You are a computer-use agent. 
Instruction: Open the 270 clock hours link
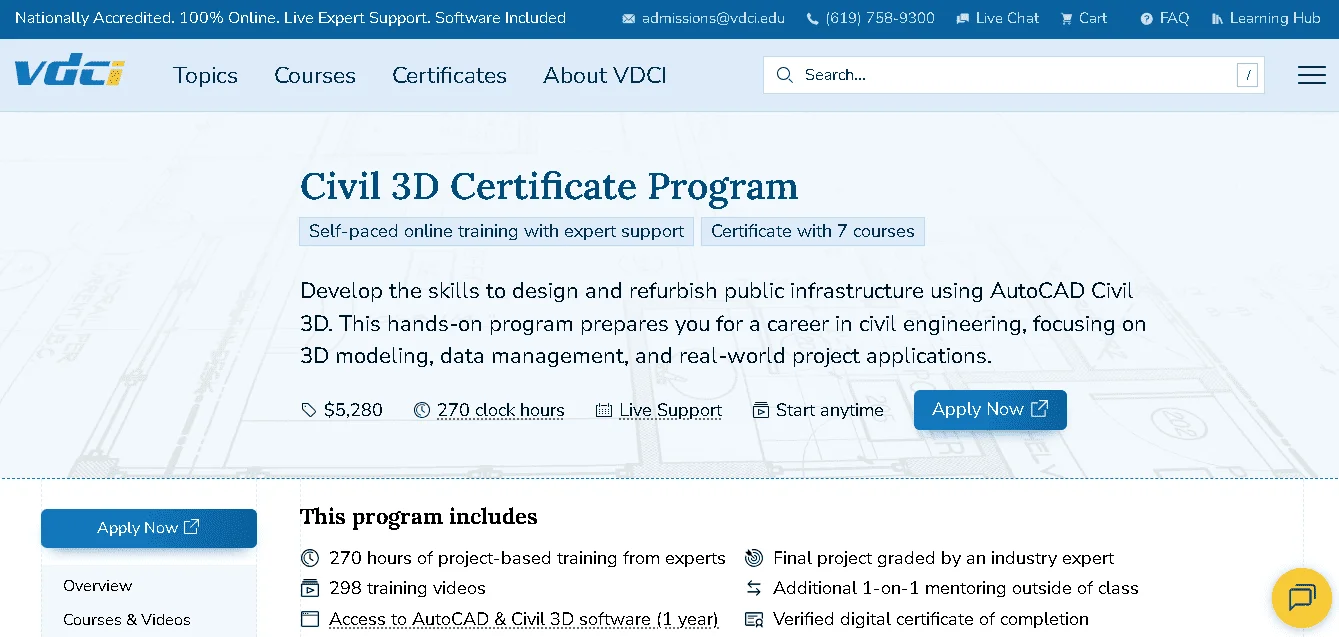(x=500, y=409)
